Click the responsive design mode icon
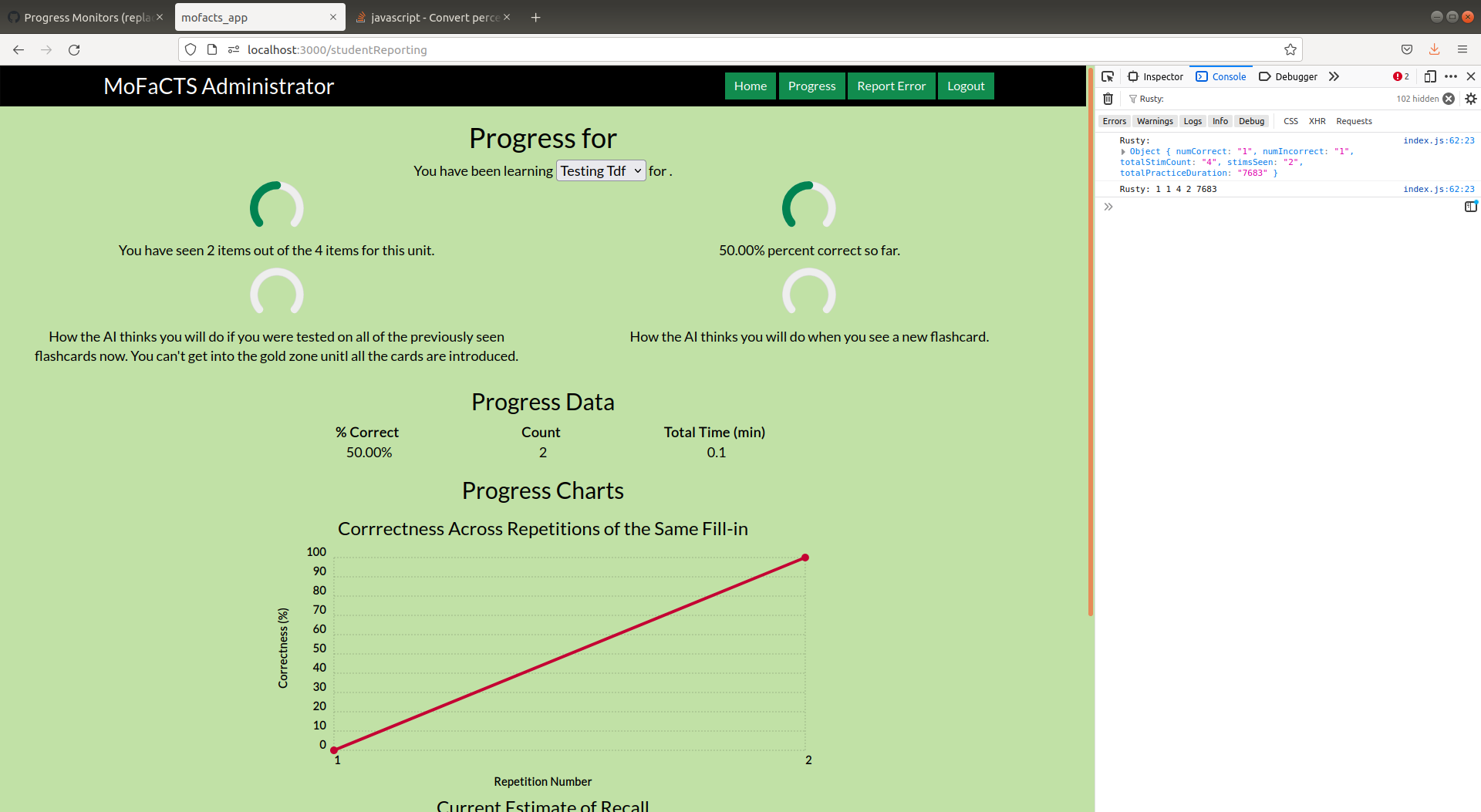The height and width of the screenshot is (812, 1481). coord(1431,76)
